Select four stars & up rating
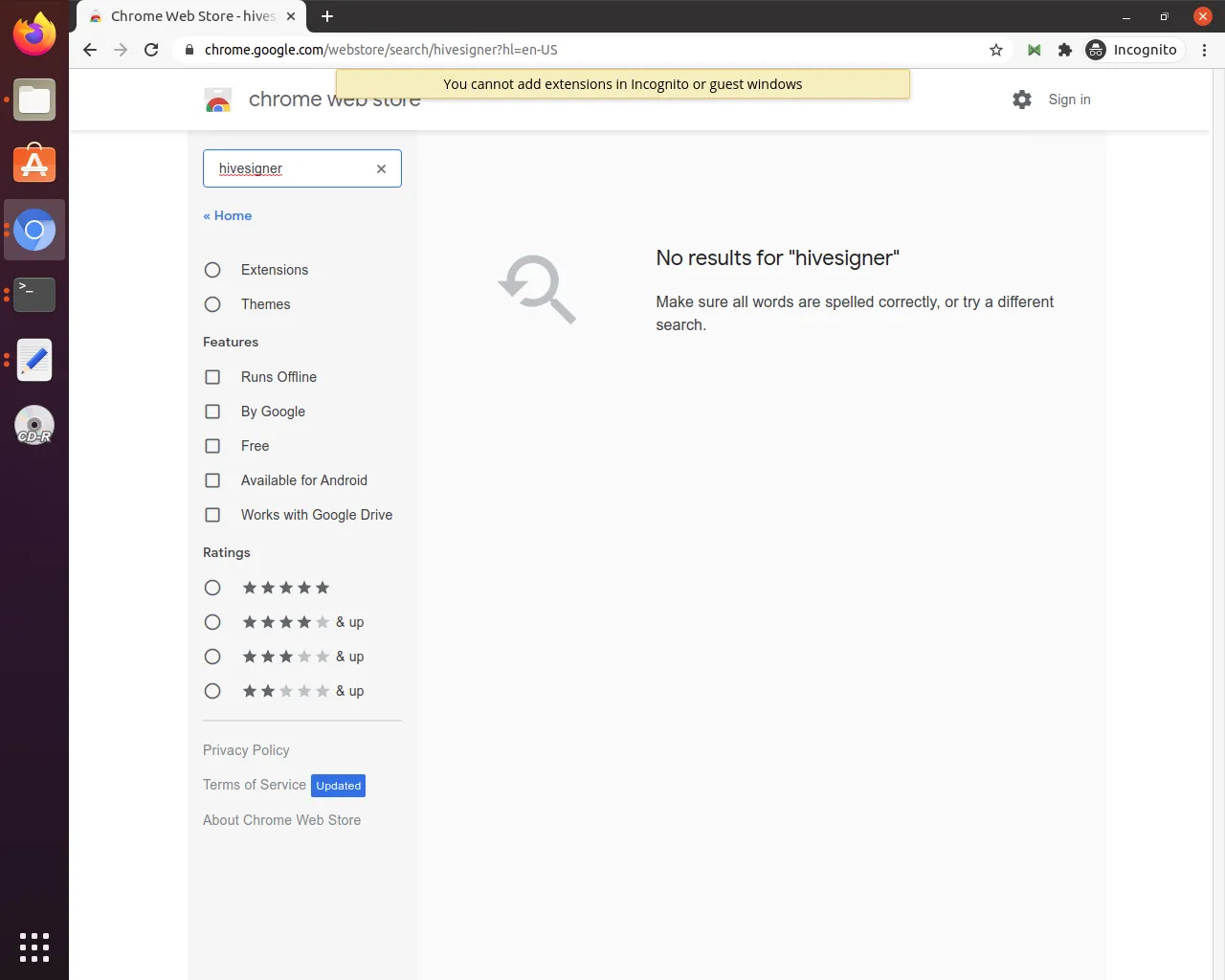 coord(212,622)
